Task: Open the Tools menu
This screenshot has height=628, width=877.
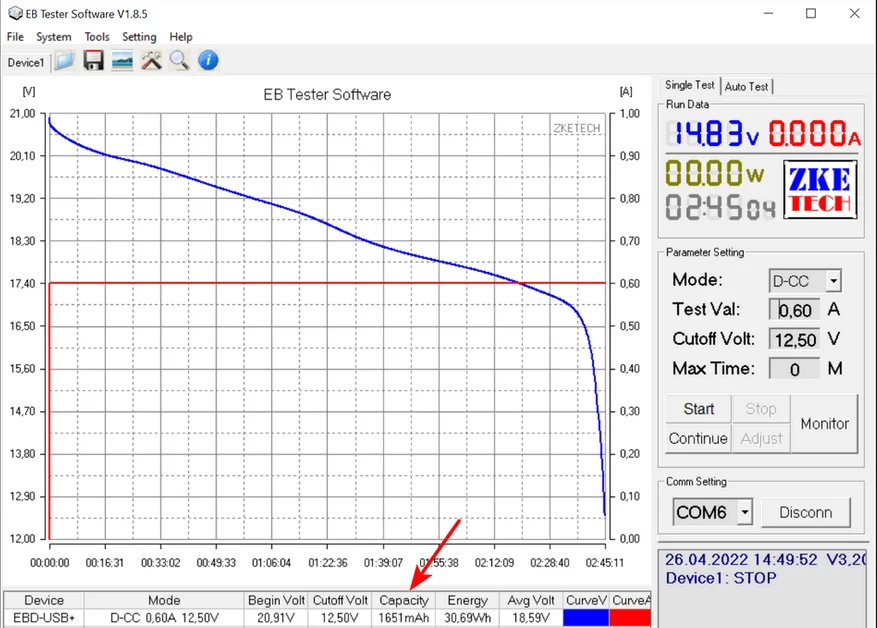Action: click(97, 36)
